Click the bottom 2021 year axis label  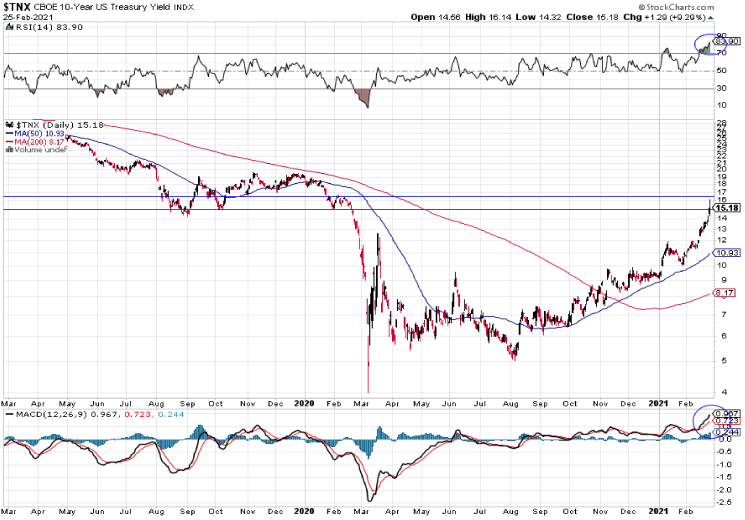point(662,511)
